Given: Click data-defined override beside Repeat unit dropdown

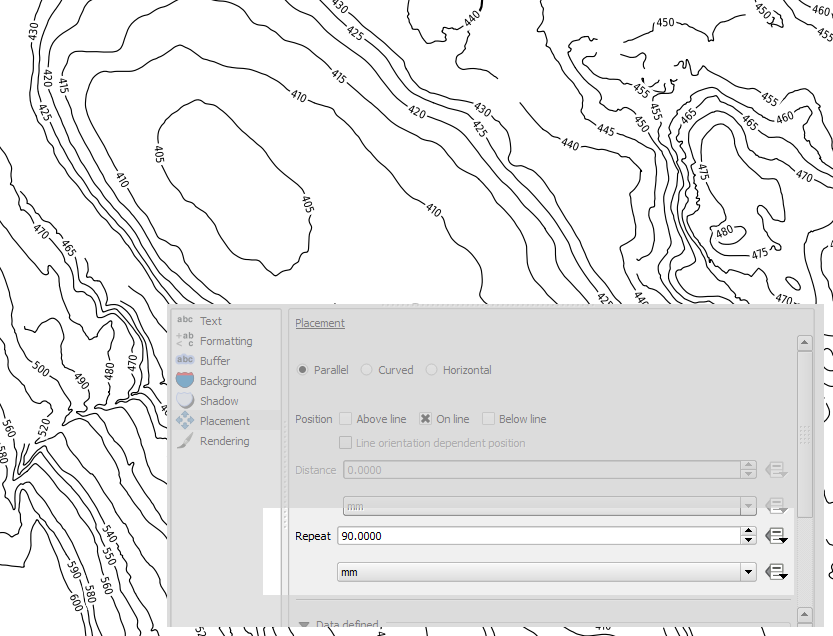Looking at the screenshot, I should [x=776, y=572].
